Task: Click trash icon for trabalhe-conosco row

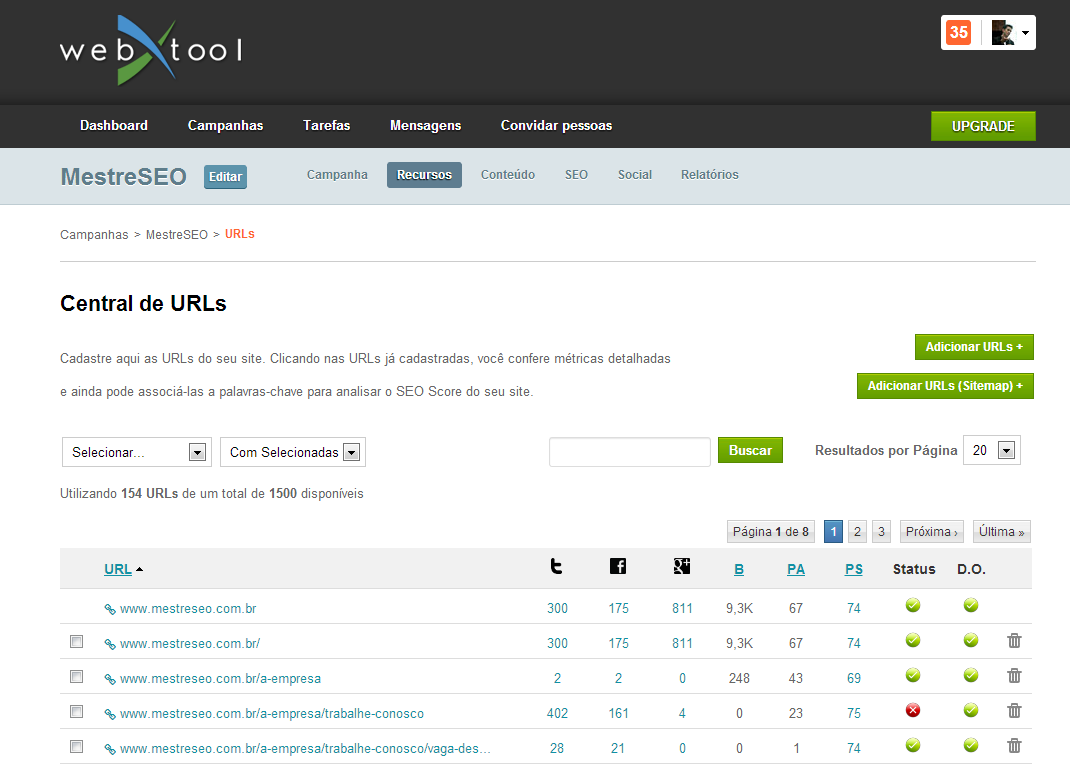Action: [1014, 711]
